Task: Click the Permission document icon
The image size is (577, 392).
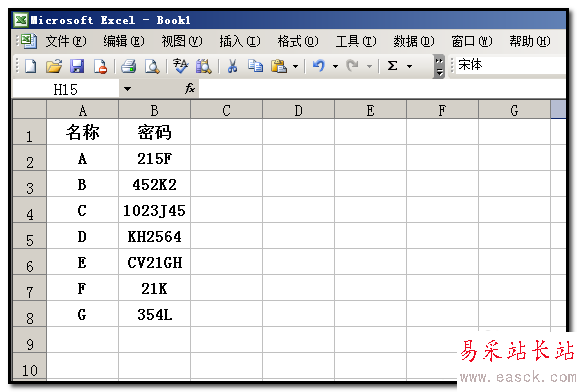Action: (x=100, y=67)
